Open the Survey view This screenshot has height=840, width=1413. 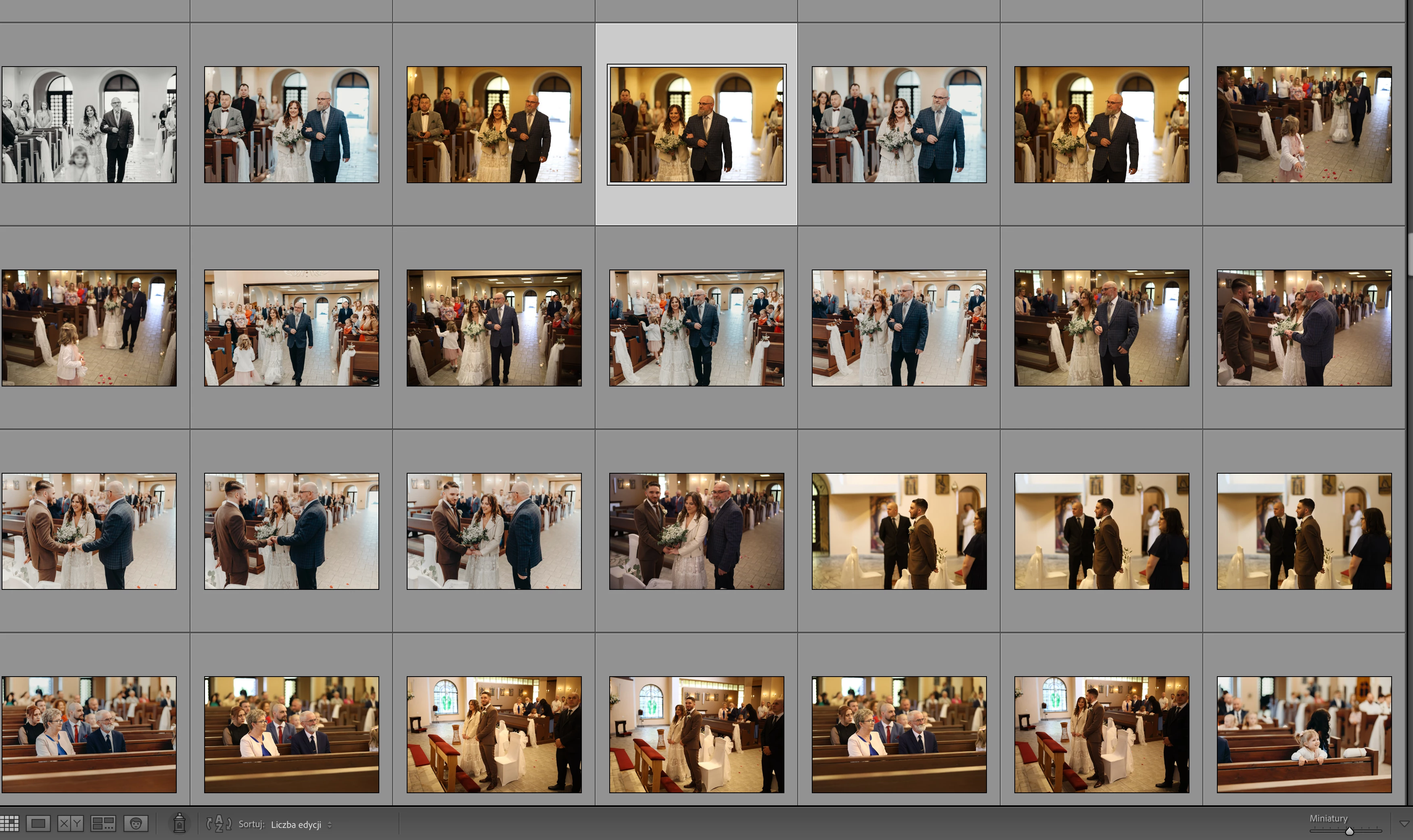[x=103, y=823]
